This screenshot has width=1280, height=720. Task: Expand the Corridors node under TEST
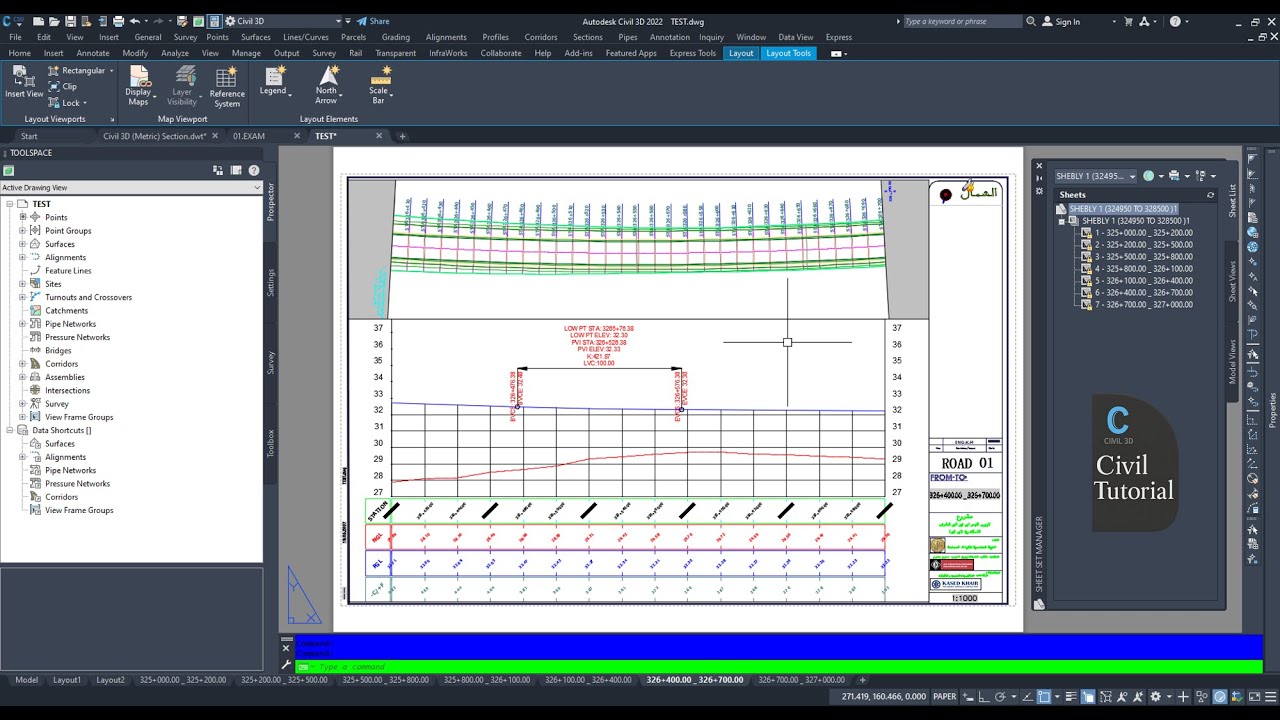22,364
